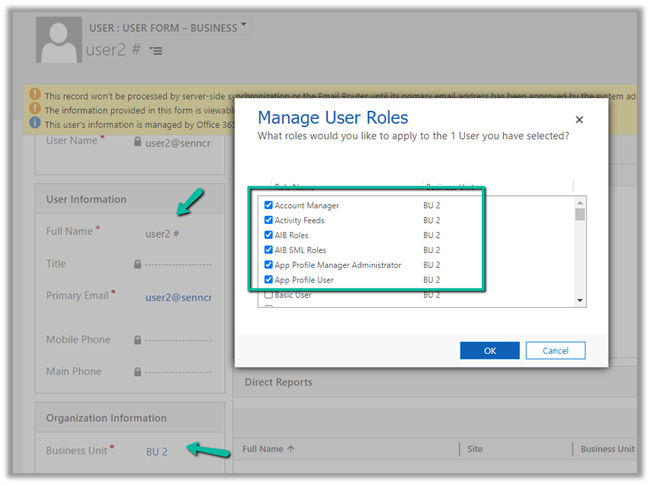Screen dimensions: 650x485
Task: Check the Basic User role checkbox
Action: pos(268,295)
